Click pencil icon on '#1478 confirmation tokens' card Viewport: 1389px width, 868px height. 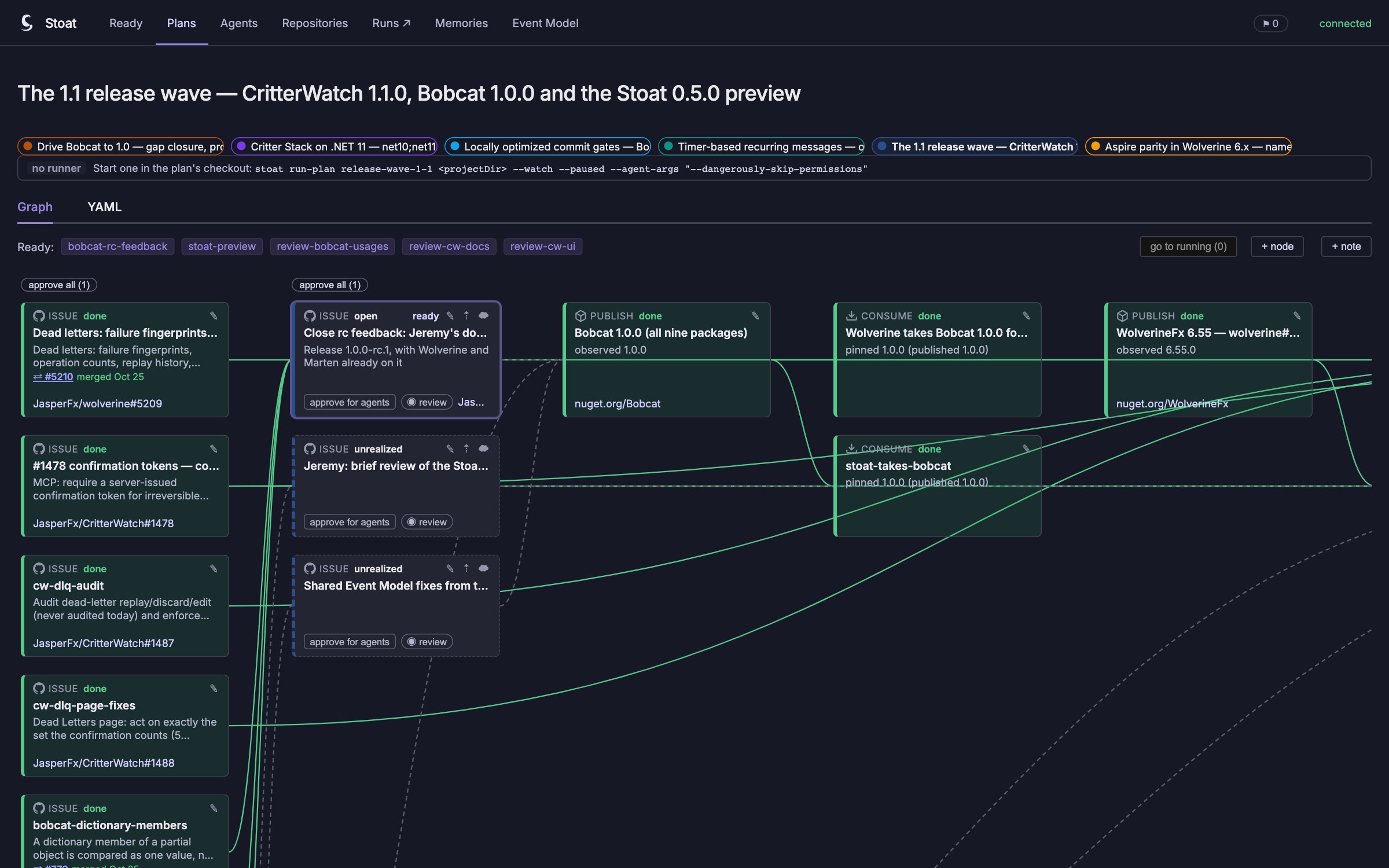point(214,449)
